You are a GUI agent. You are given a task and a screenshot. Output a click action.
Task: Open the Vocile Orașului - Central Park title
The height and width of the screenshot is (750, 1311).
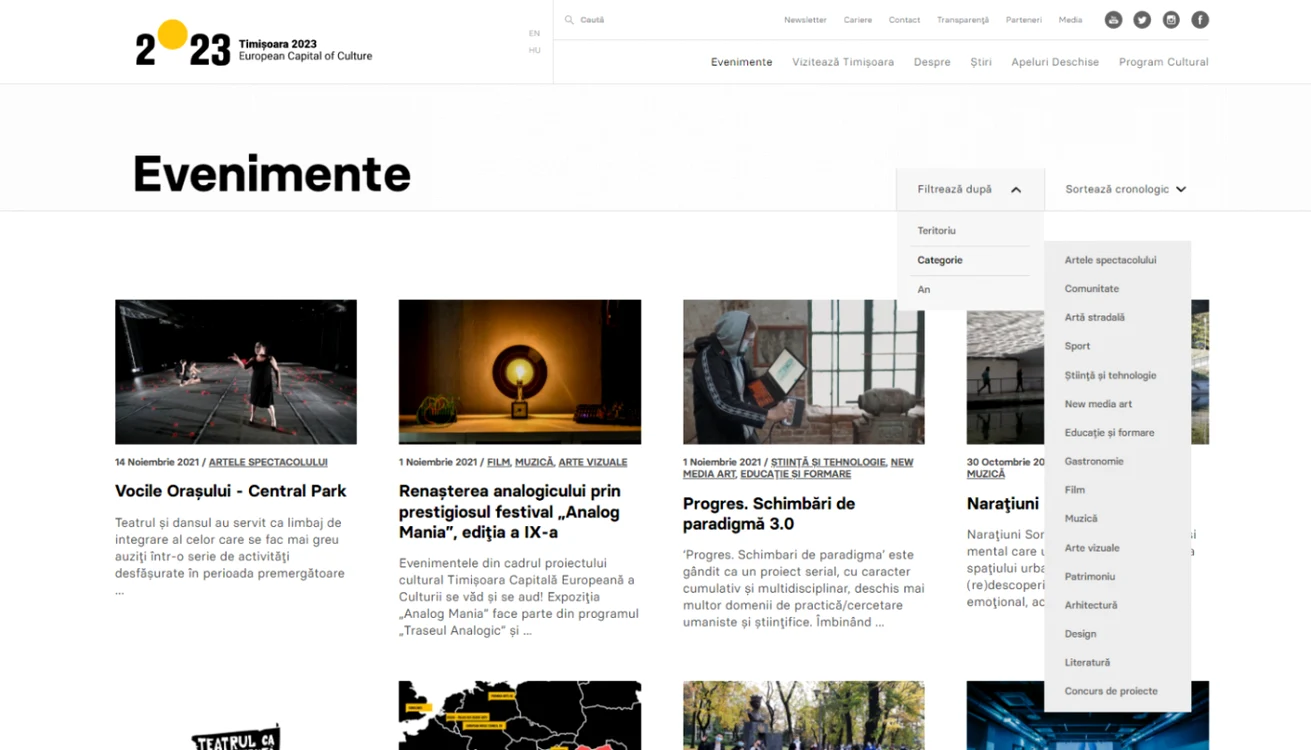(231, 491)
